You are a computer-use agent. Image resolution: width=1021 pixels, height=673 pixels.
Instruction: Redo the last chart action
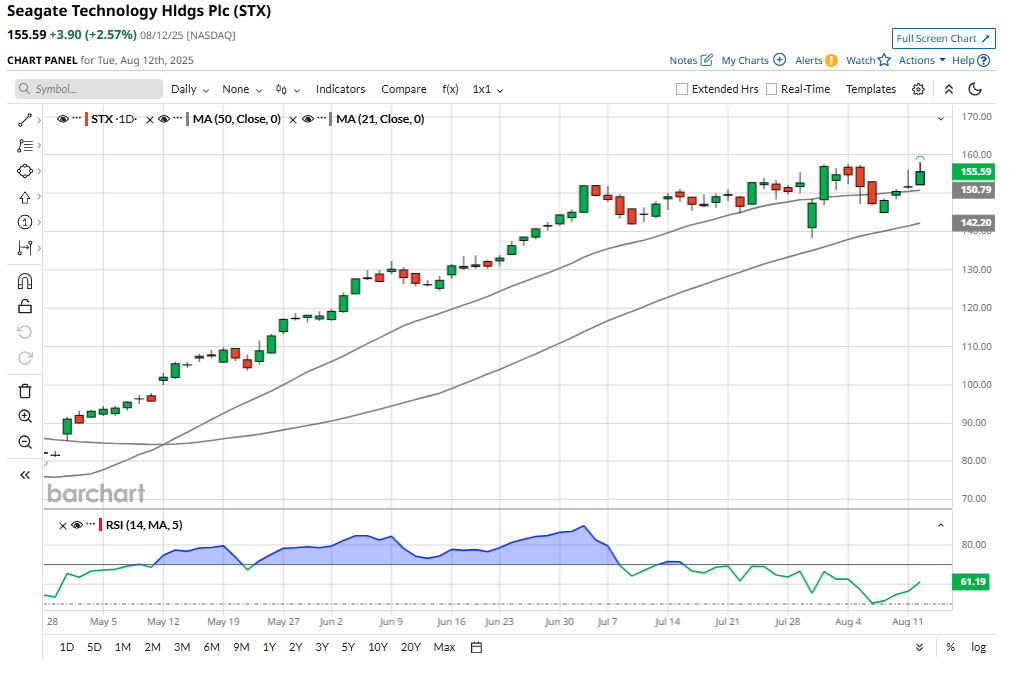[25, 358]
